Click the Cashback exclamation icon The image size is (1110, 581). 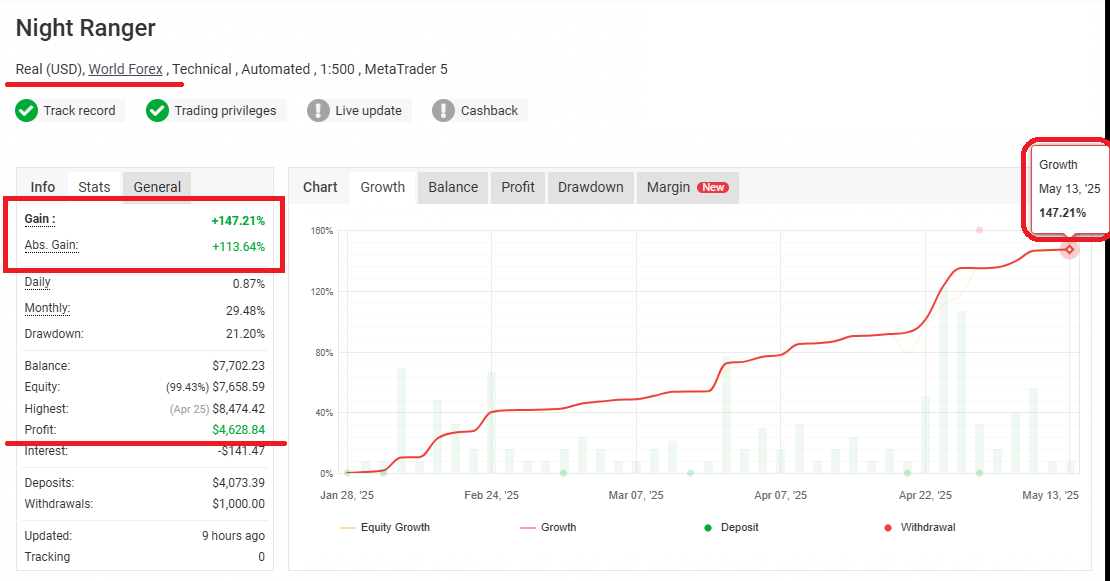click(443, 110)
